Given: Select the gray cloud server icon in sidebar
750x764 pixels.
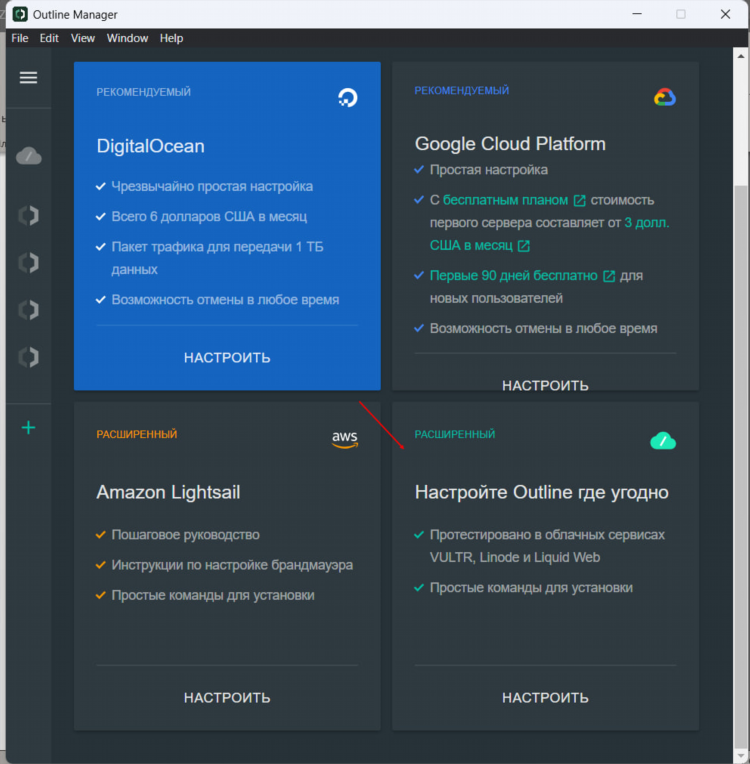Looking at the screenshot, I should click(x=29, y=156).
